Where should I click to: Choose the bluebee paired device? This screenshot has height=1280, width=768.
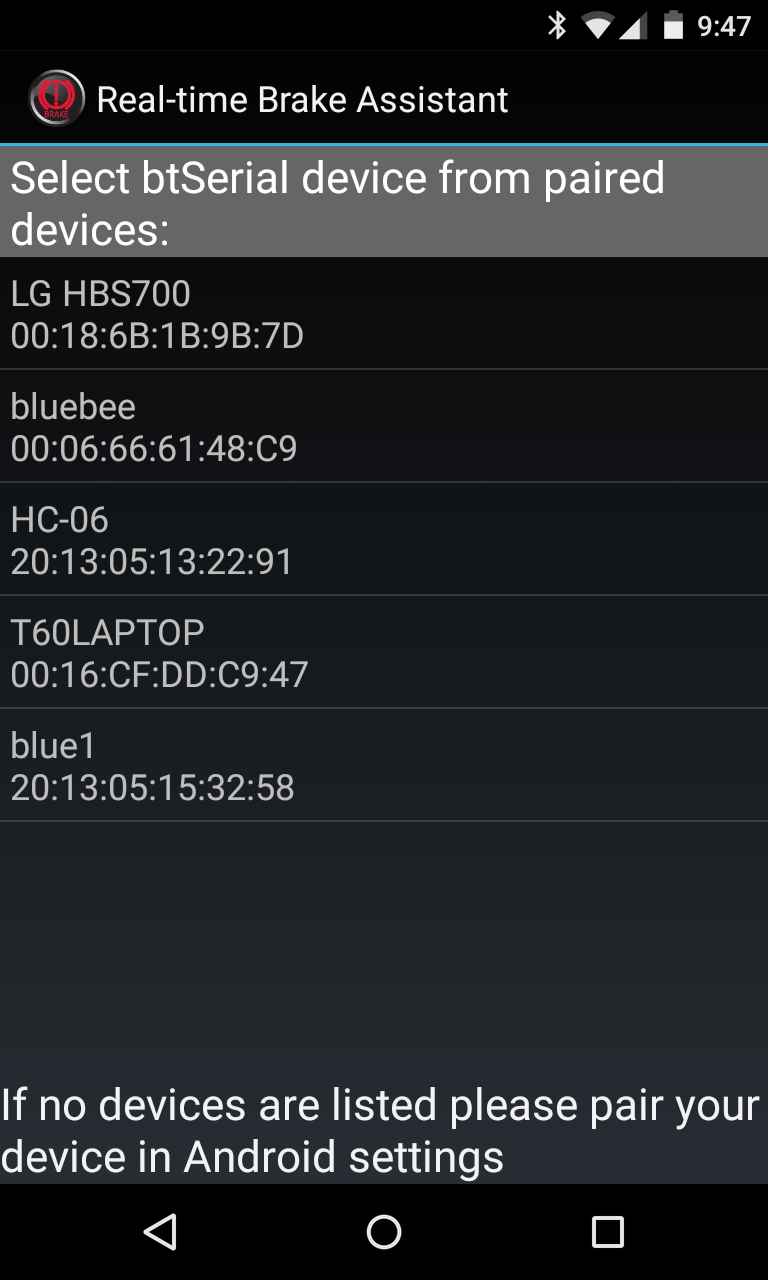coord(384,427)
